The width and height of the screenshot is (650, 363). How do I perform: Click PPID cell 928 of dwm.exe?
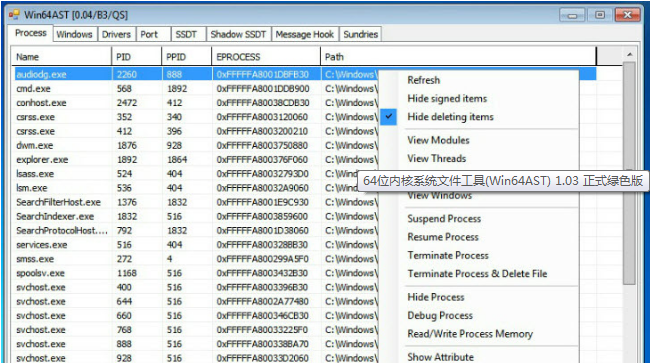point(174,145)
